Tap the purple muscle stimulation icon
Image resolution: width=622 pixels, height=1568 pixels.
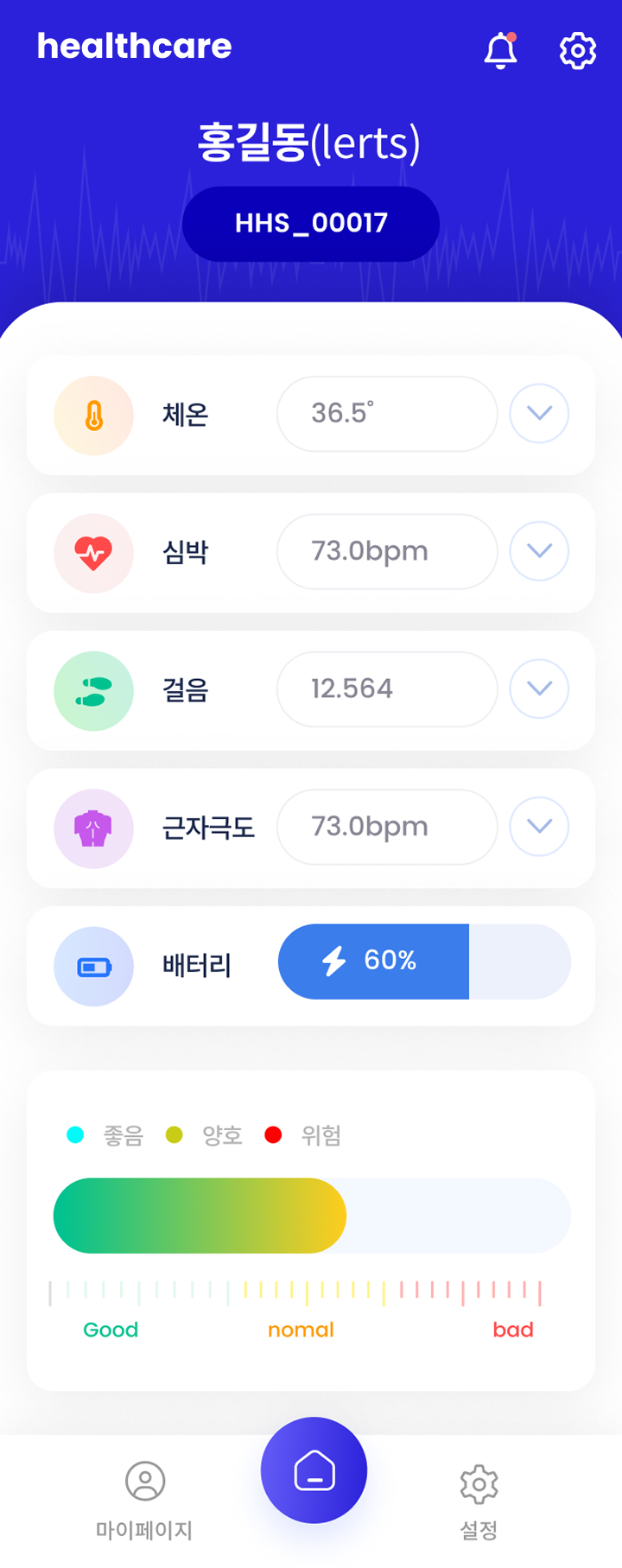(x=93, y=828)
